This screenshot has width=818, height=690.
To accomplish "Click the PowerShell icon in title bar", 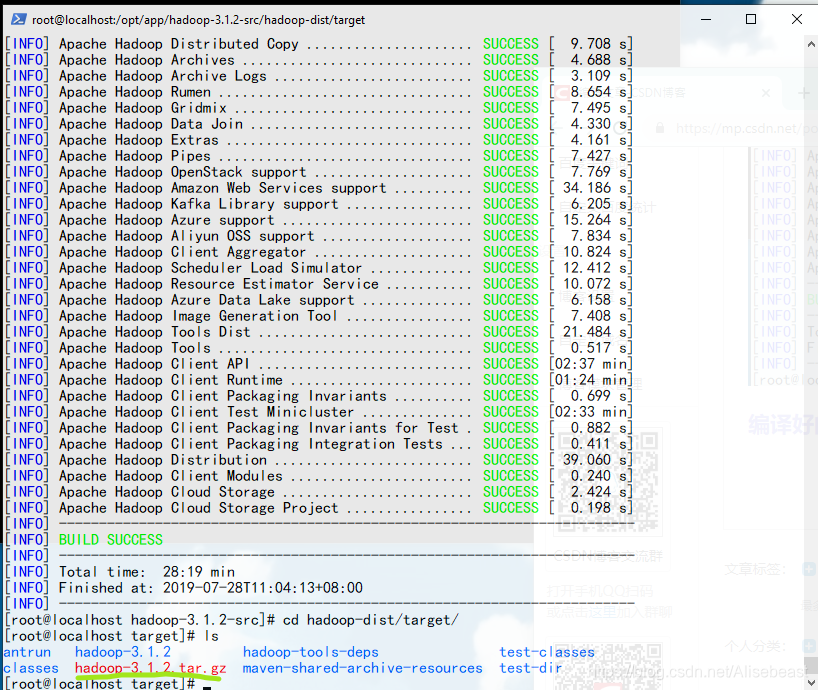I will coord(19,20).
